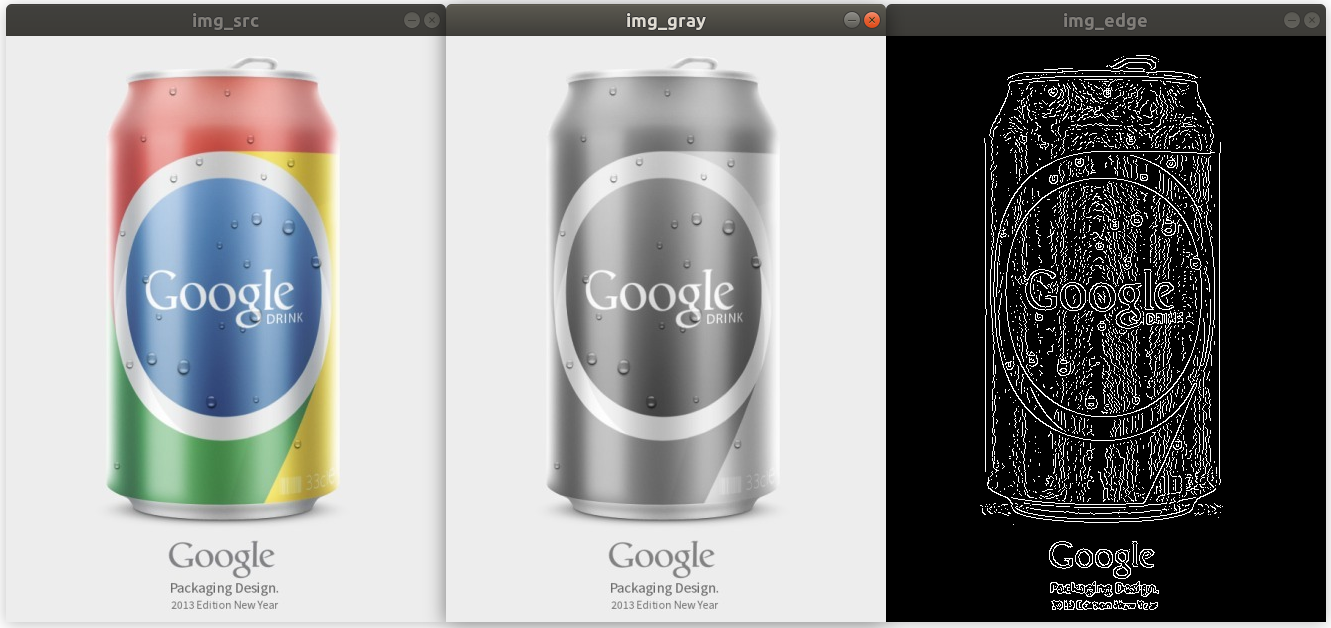Screen dimensions: 1331x628
Task: Close the img_gray window
Action: click(x=871, y=20)
